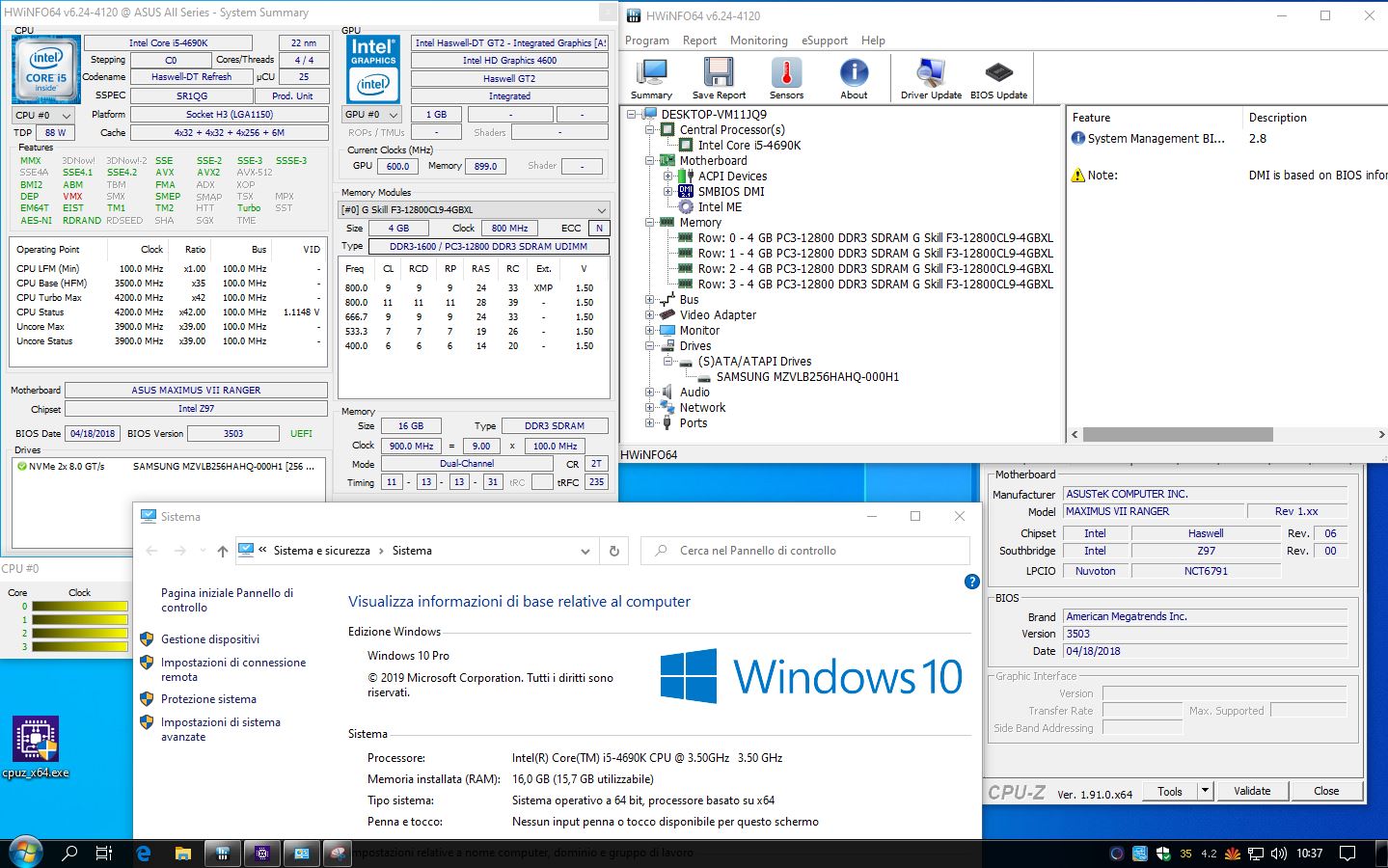This screenshot has width=1388, height=868.
Task: Open File Explorer from the taskbar
Action: pyautogui.click(x=182, y=854)
